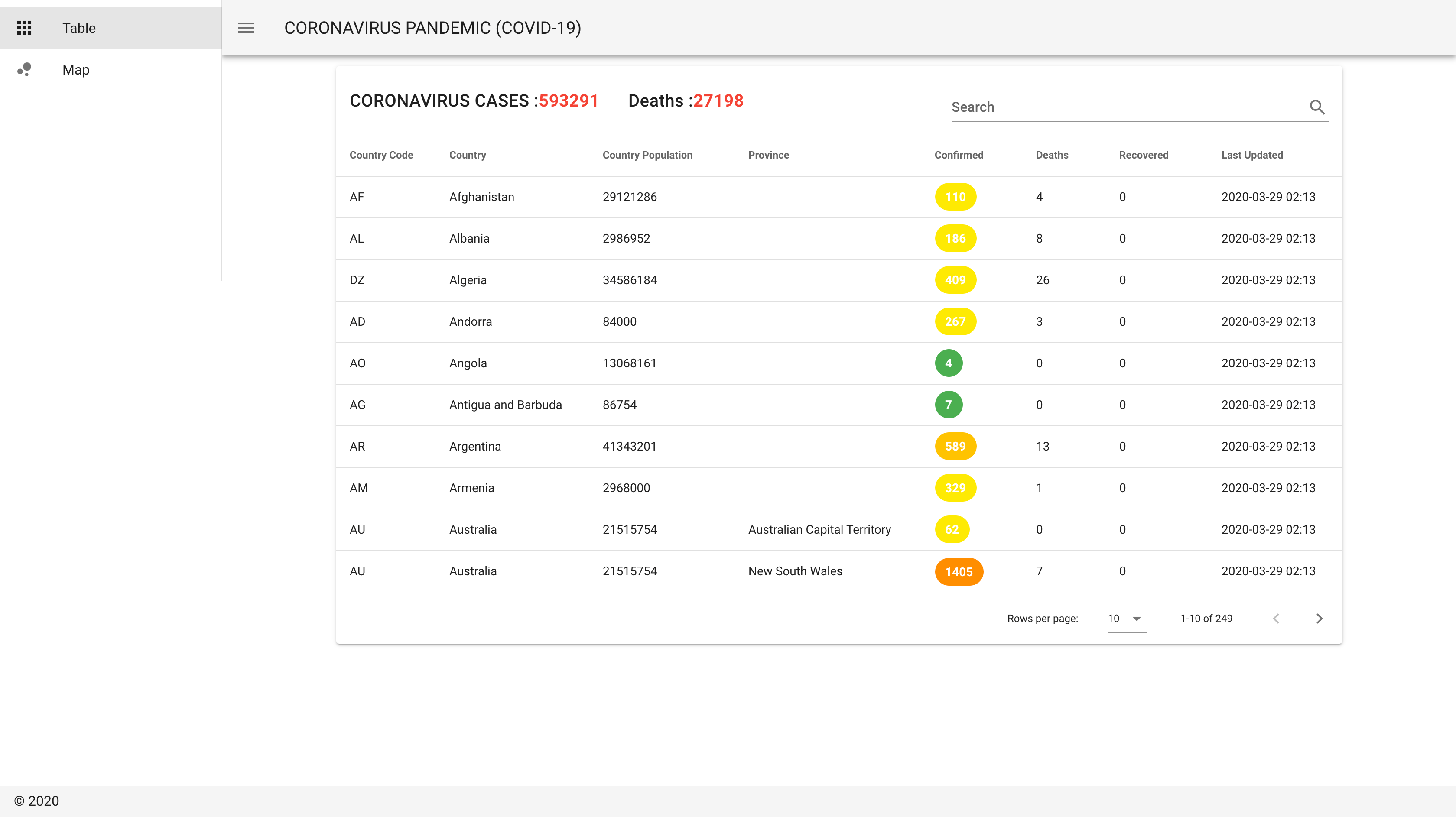Sort by the Confirmed column header
The width and height of the screenshot is (1456, 817).
[x=959, y=155]
